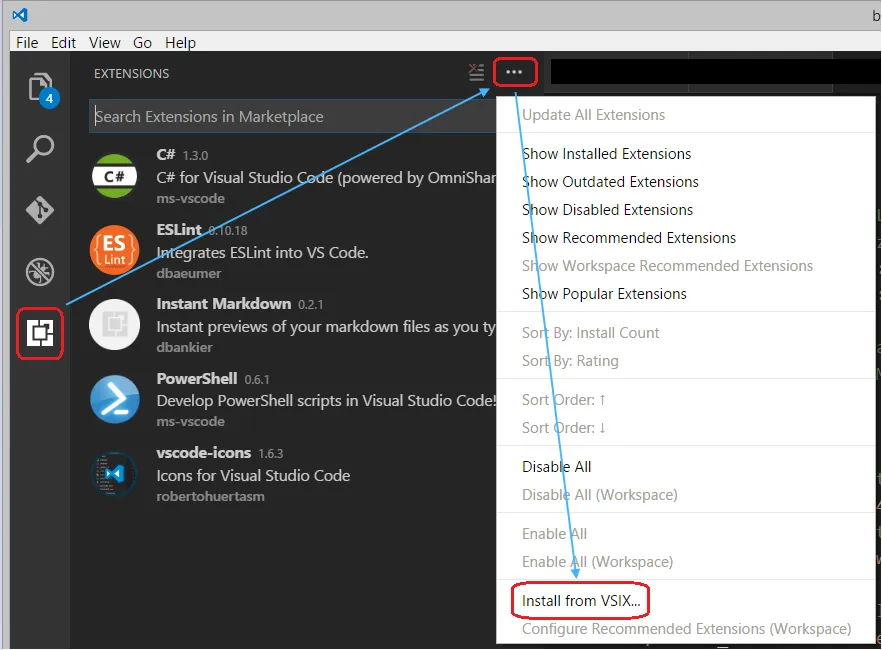The image size is (882, 650).
Task: Open the Help menu
Action: tap(180, 42)
